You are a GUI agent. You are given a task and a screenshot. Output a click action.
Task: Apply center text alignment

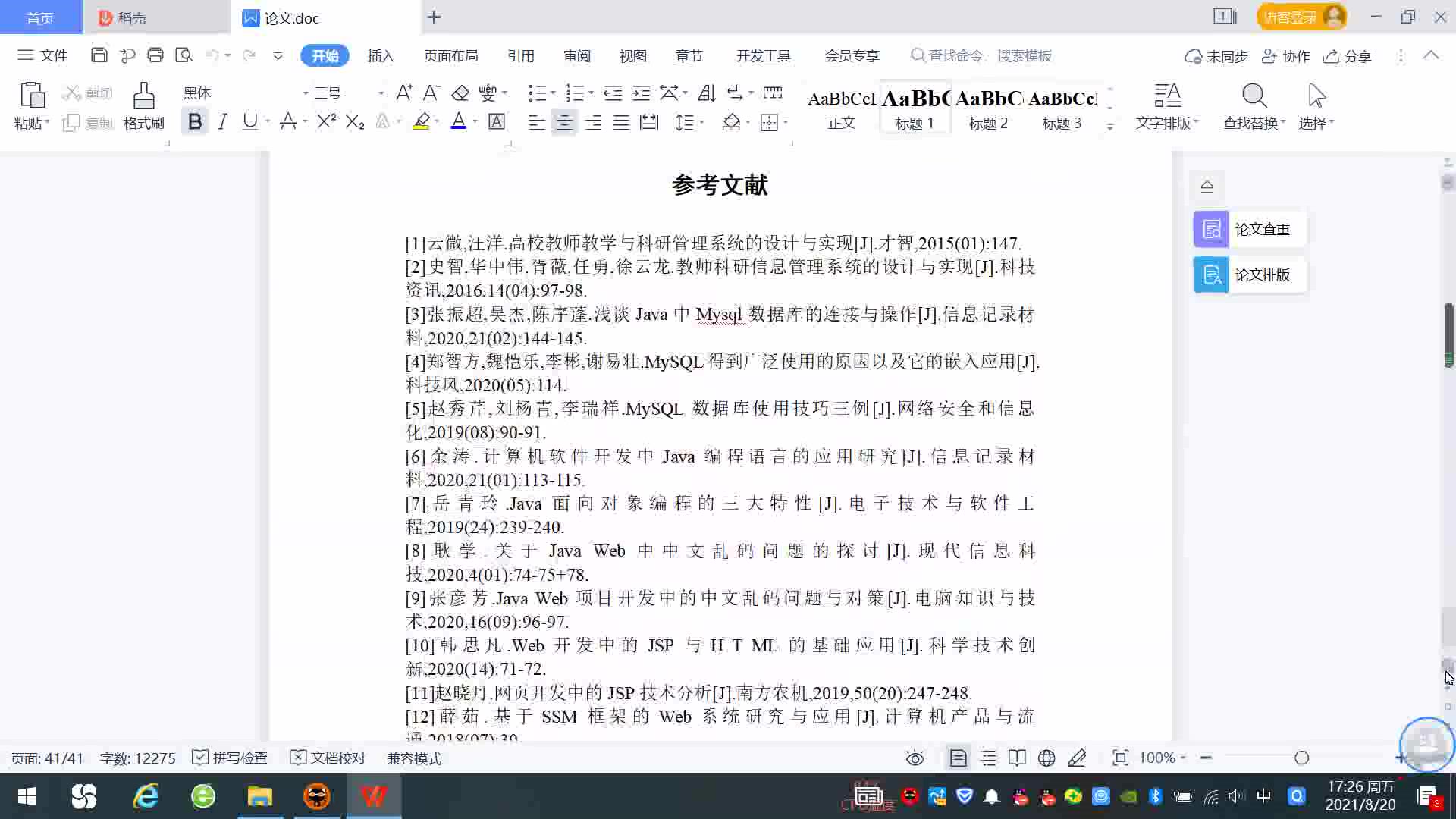coord(564,123)
